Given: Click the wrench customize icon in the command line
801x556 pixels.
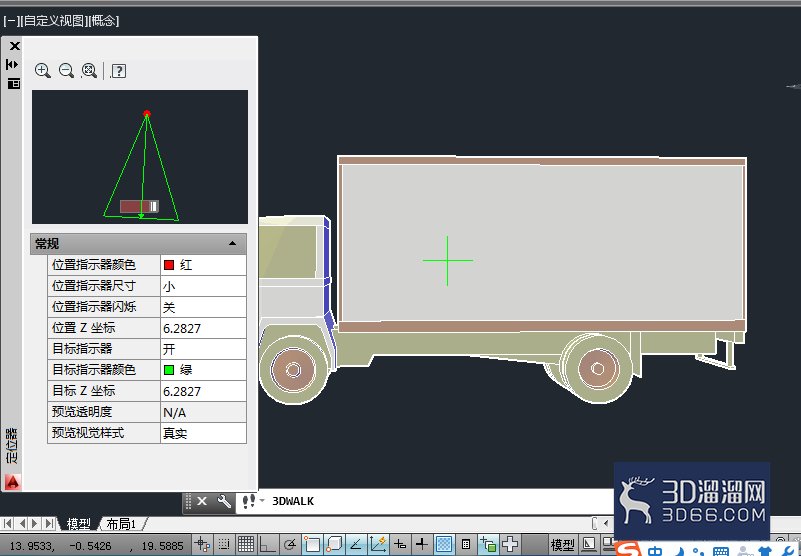Looking at the screenshot, I should (224, 501).
